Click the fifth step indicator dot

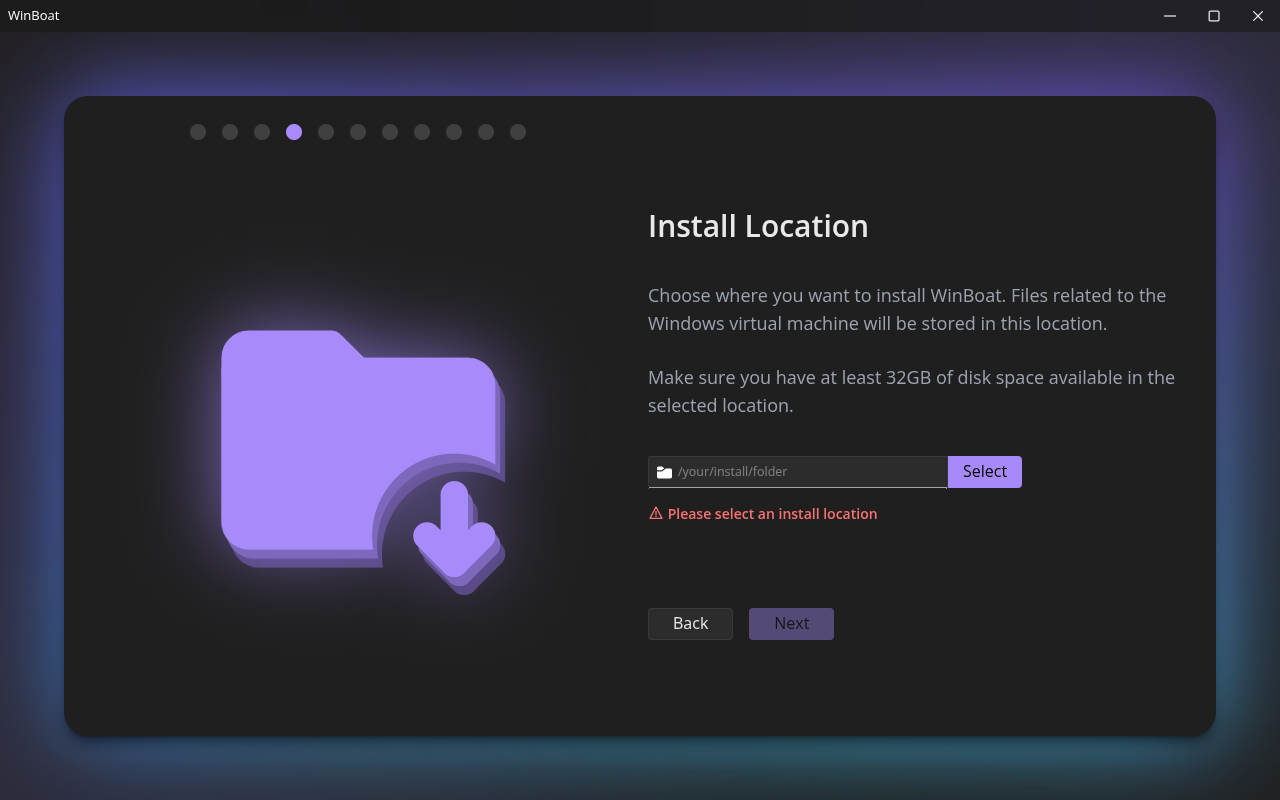326,132
